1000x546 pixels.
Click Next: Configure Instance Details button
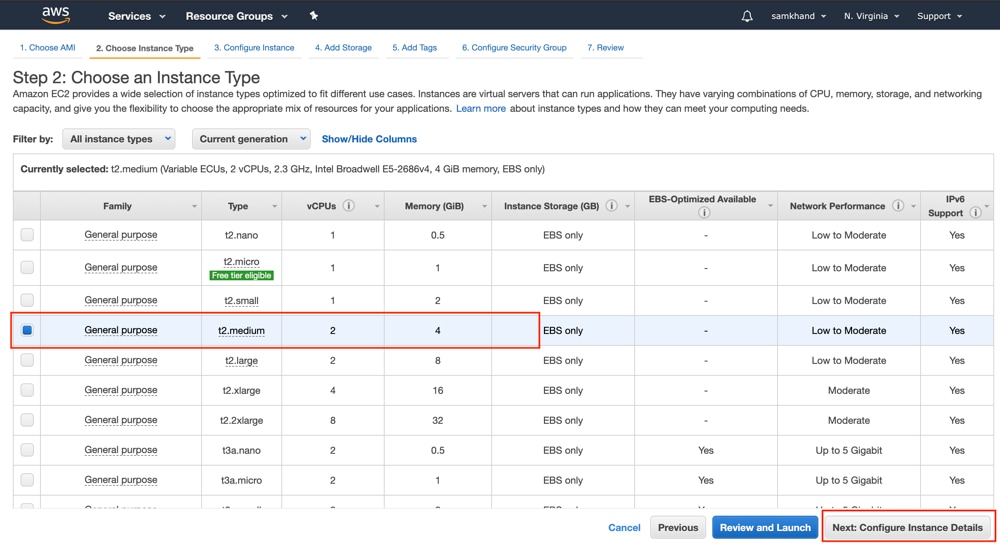(907, 527)
